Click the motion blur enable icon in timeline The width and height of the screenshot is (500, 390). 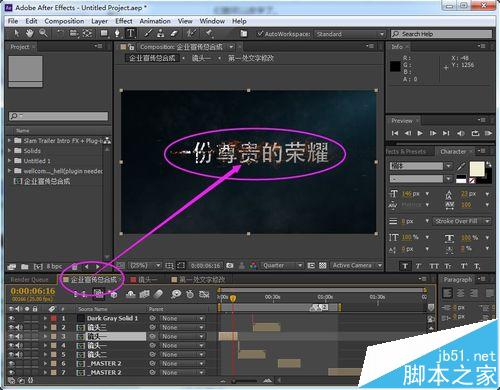(x=159, y=294)
